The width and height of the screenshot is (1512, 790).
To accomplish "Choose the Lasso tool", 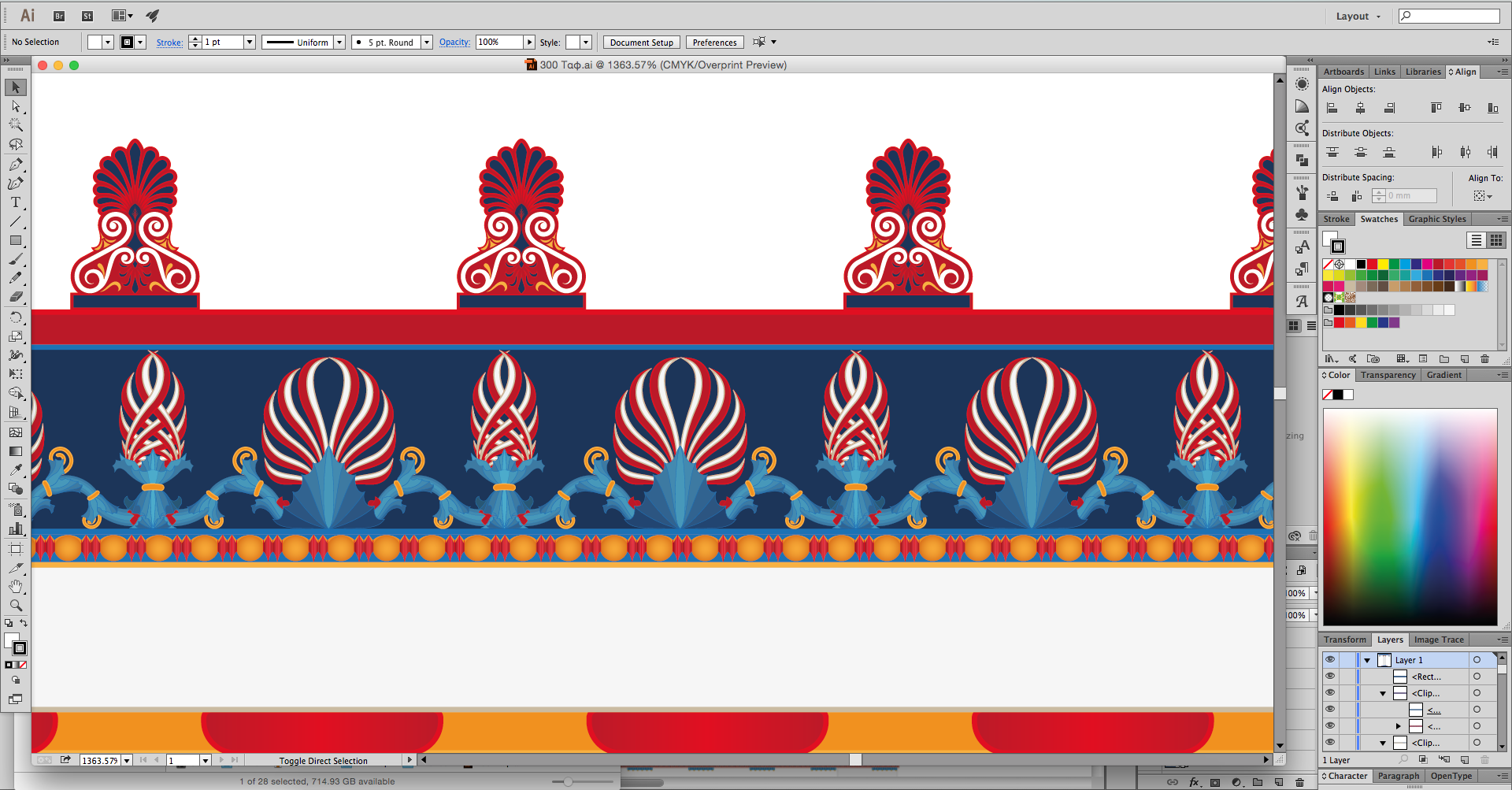I will (16, 145).
